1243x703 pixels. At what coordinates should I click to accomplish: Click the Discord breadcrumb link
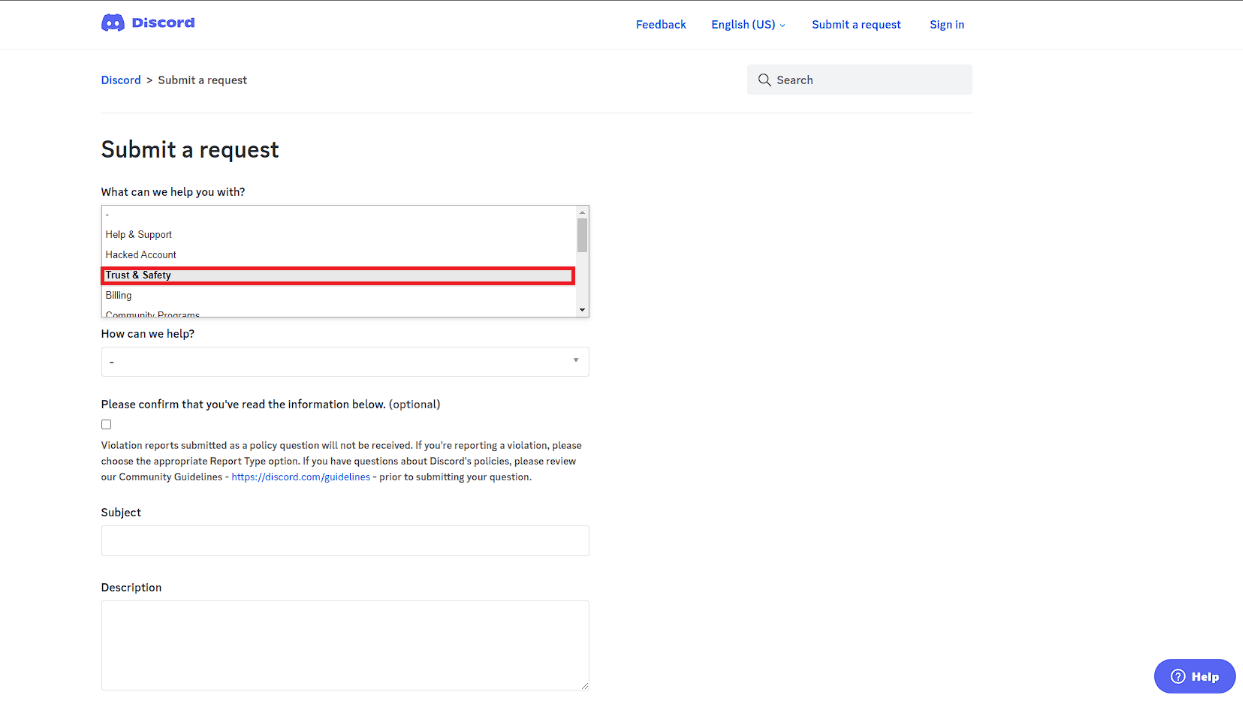tap(121, 80)
